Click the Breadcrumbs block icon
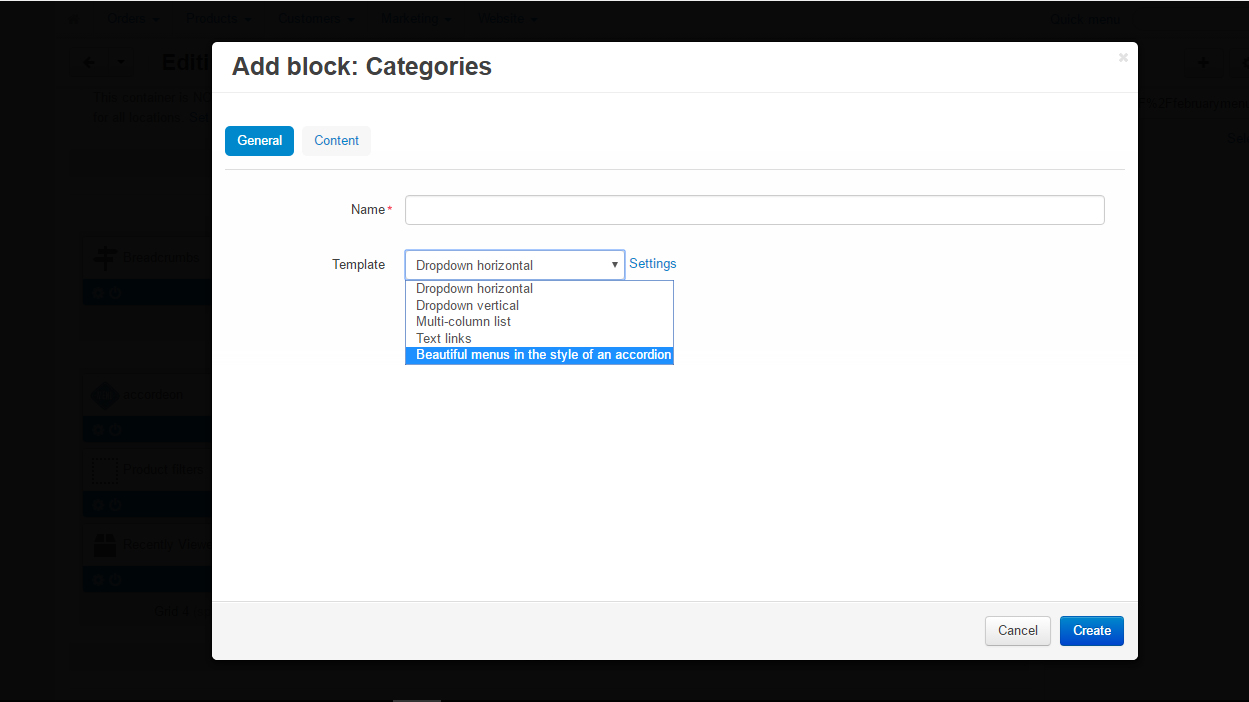Viewport: 1249px width, 702px height. pyautogui.click(x=105, y=258)
